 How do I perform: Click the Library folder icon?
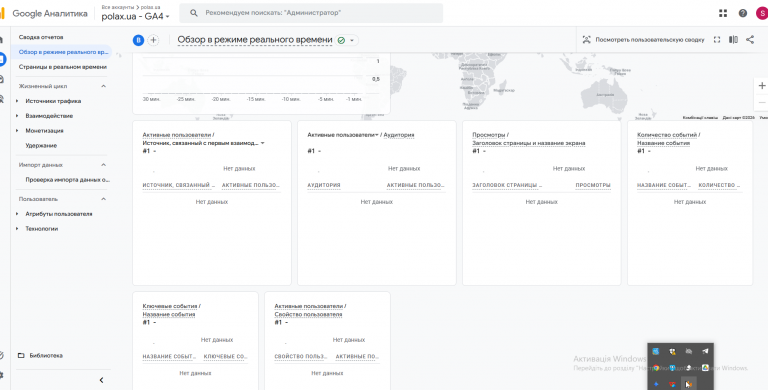[x=21, y=356]
